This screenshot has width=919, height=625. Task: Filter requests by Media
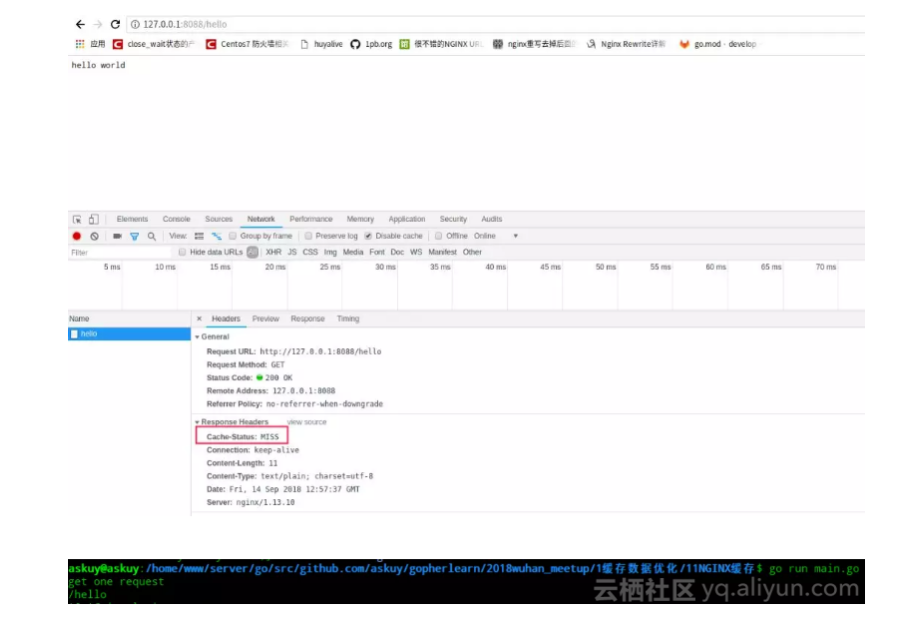click(x=353, y=252)
